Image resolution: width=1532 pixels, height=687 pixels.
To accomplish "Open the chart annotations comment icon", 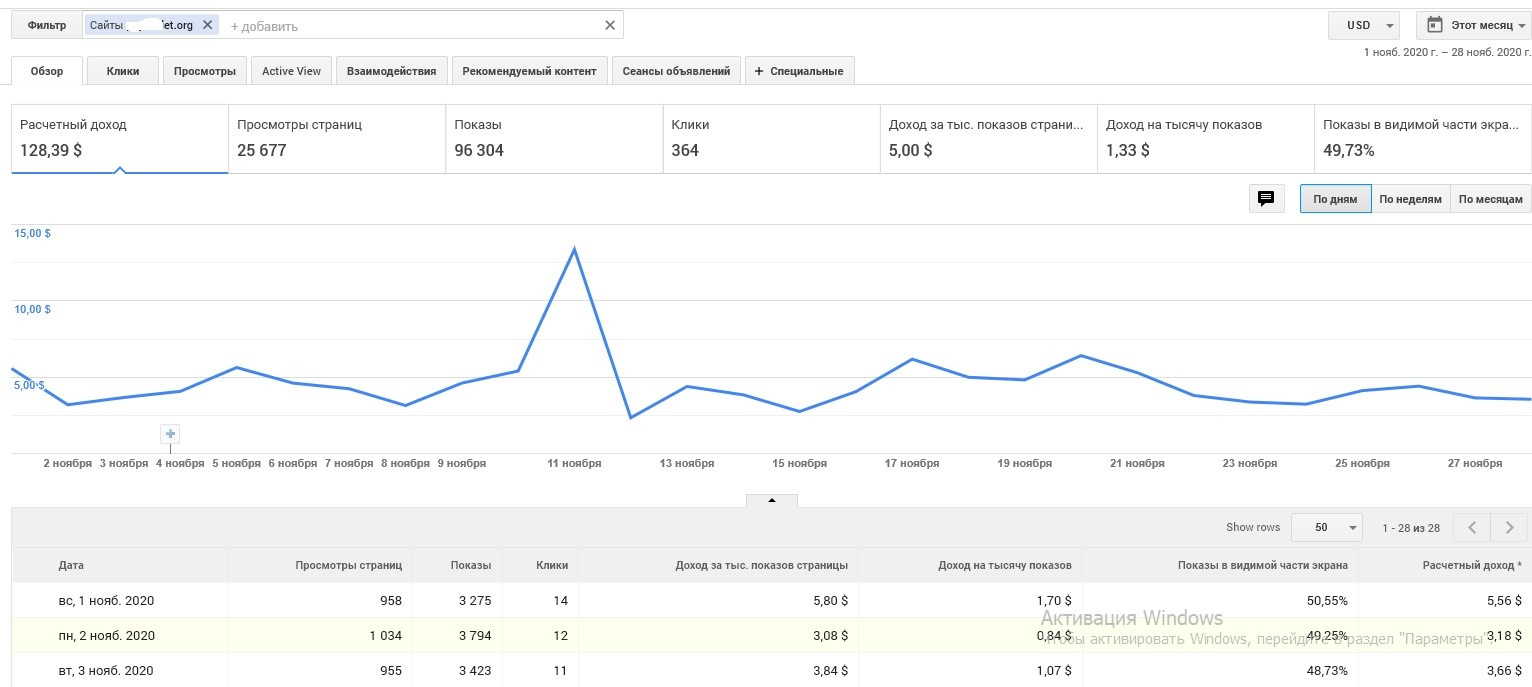I will point(1266,199).
